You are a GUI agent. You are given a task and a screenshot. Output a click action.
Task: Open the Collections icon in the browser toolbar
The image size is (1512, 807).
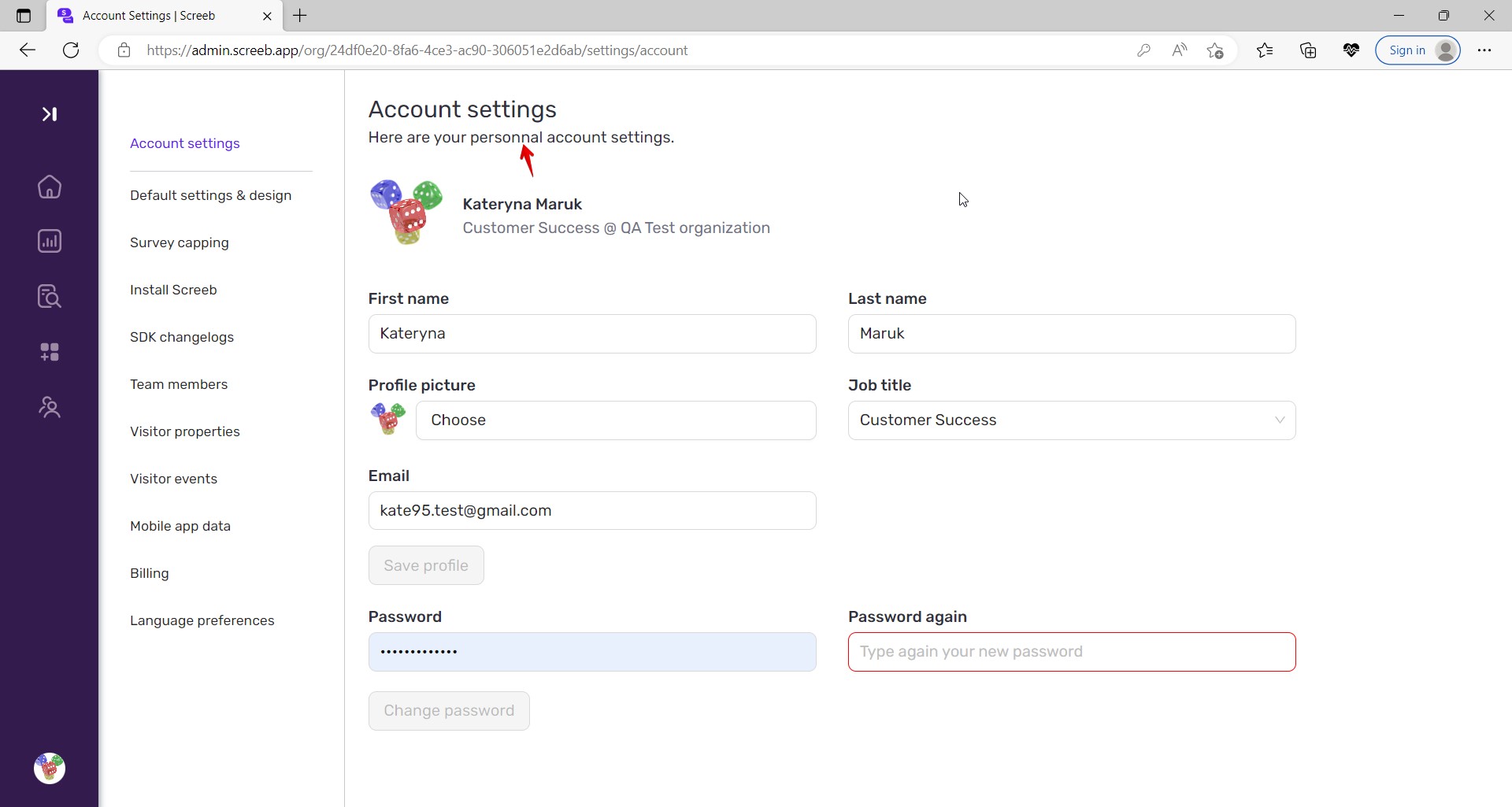pyautogui.click(x=1308, y=50)
